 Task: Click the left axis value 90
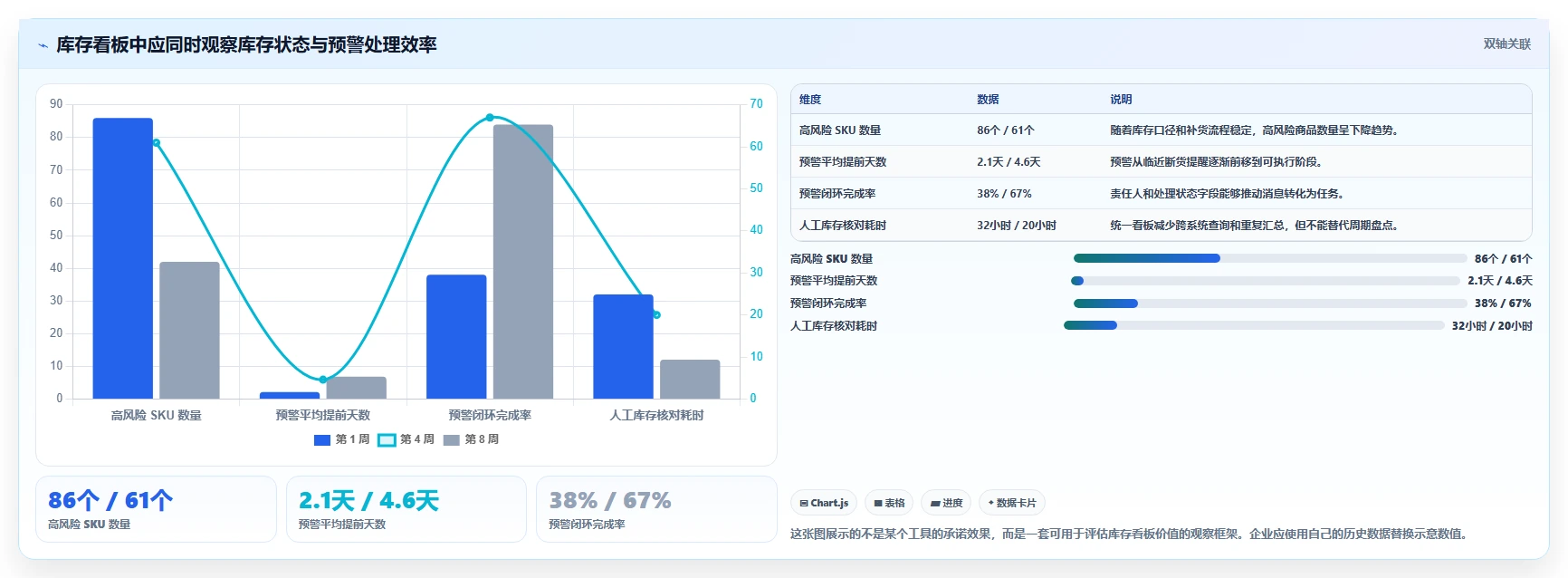56,104
